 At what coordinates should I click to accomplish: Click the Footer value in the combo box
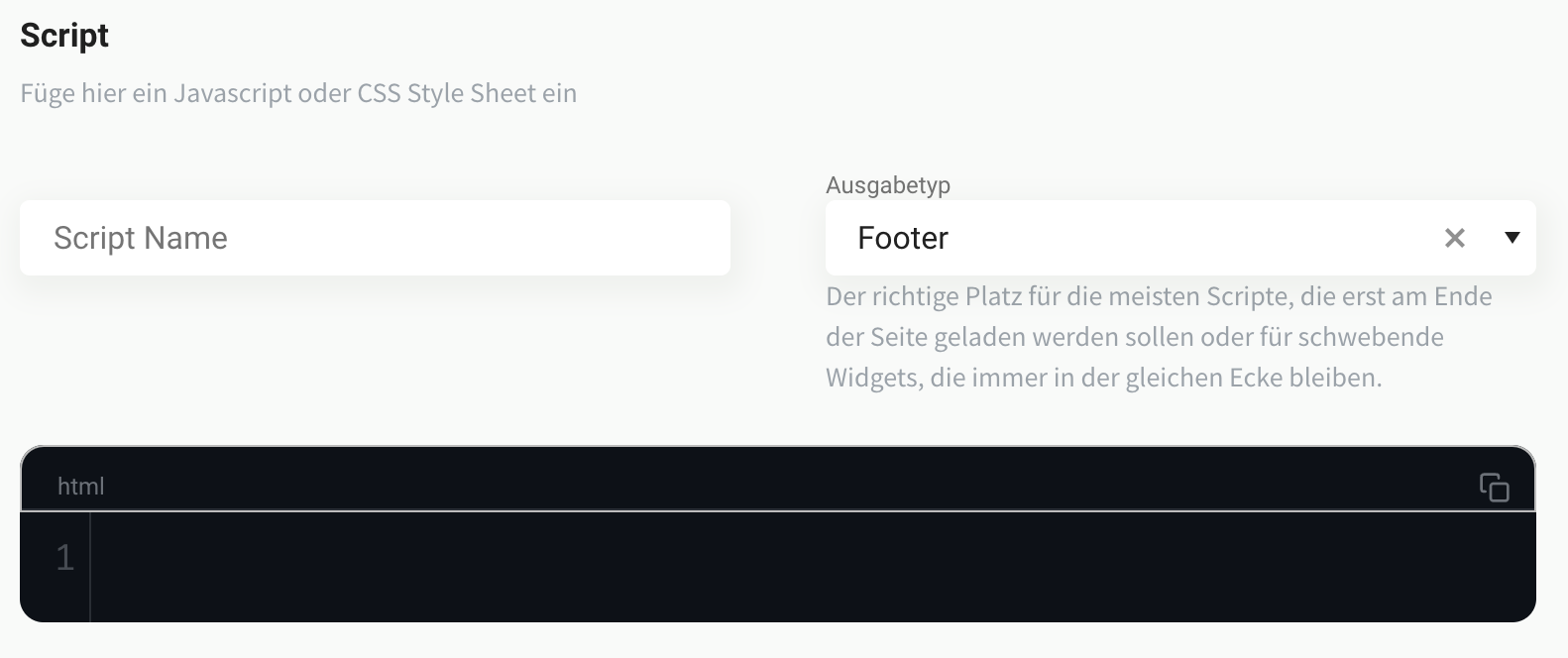point(903,238)
